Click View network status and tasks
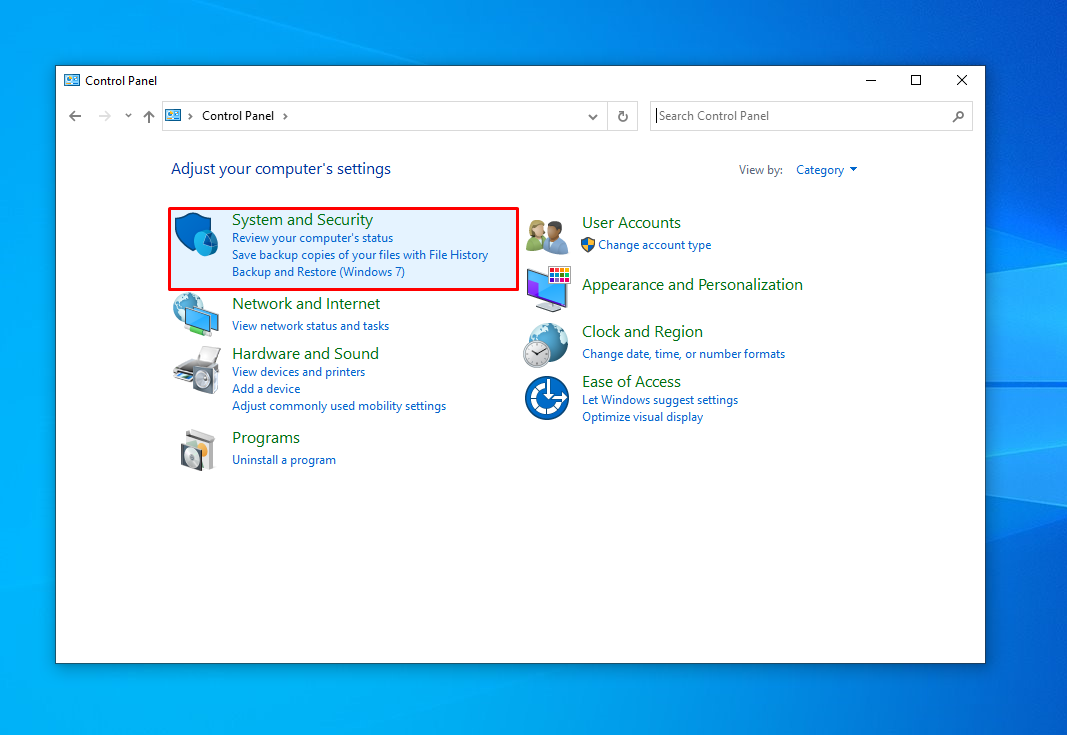Screen dimensions: 1067x735 [310, 326]
